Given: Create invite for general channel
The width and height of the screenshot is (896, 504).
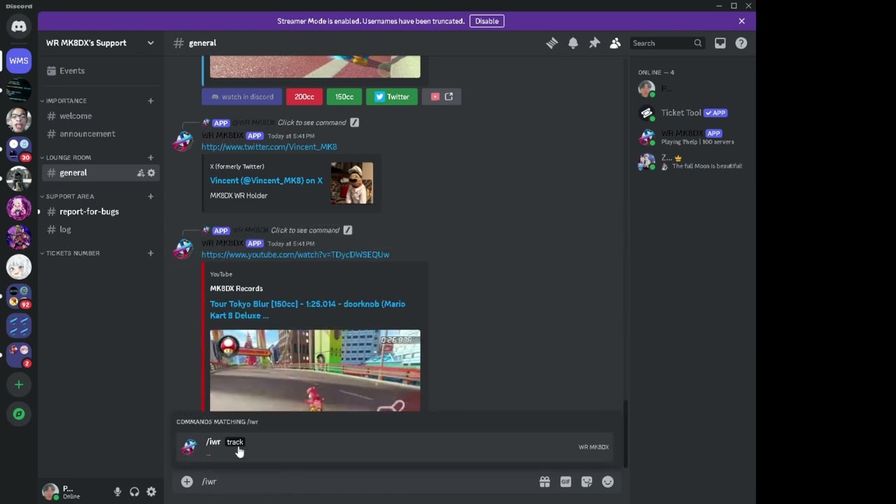Looking at the screenshot, I should 141,173.
